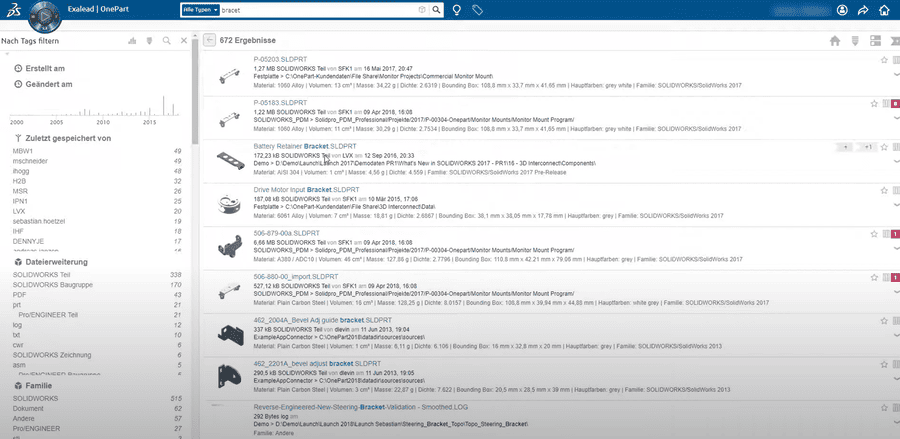
Task: Open the lightbulb icon in top bar
Action: (457, 10)
